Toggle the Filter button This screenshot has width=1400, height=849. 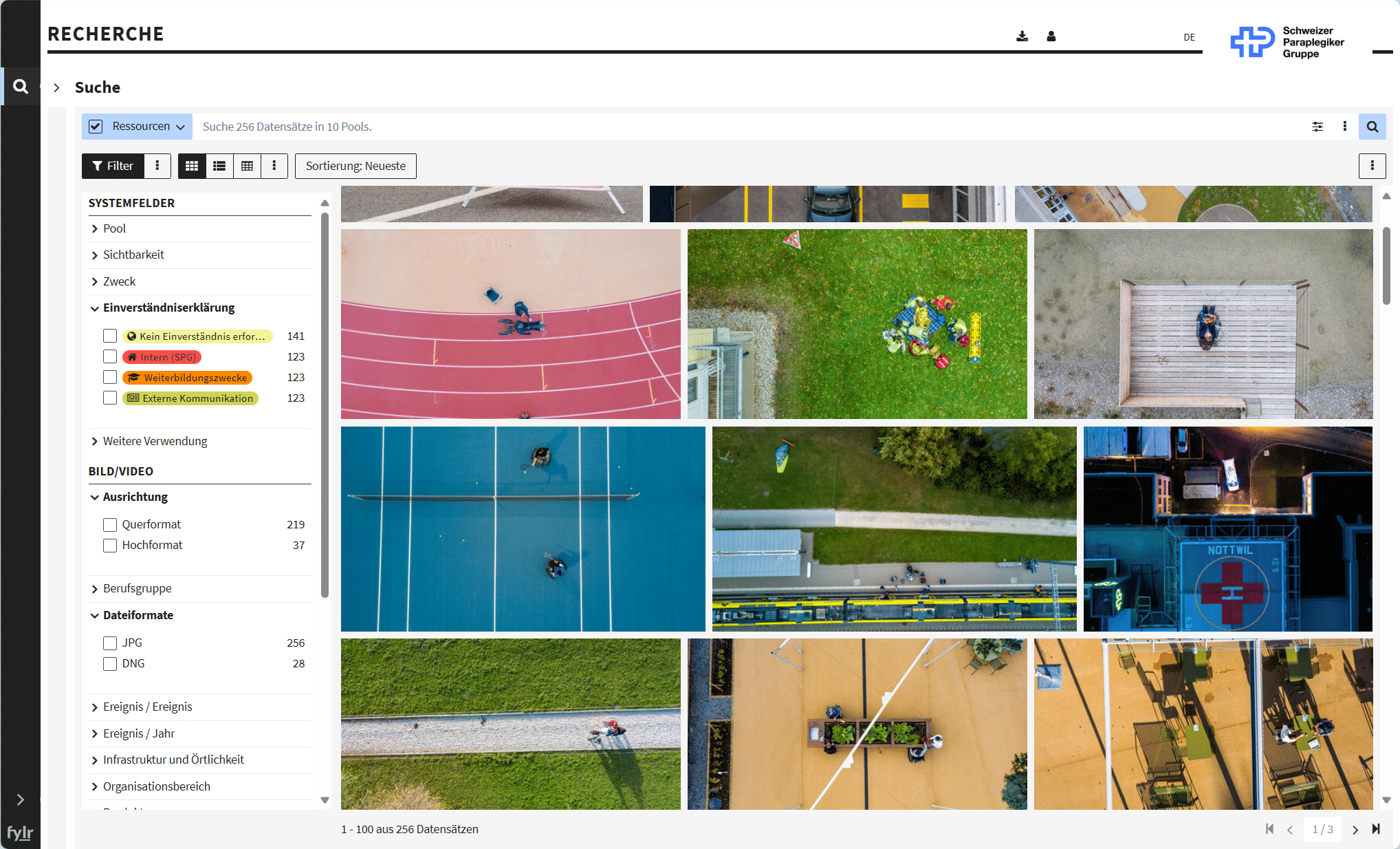pyautogui.click(x=113, y=166)
